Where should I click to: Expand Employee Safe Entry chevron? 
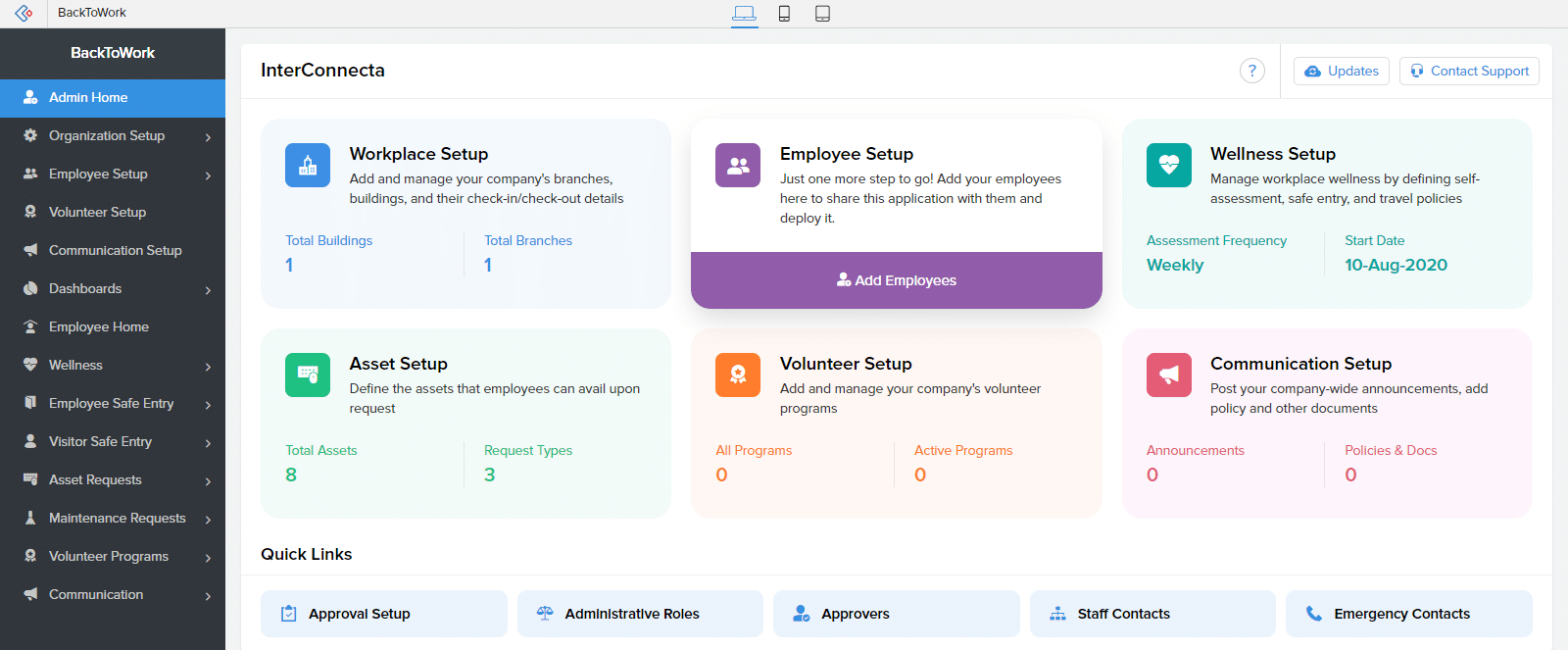pyautogui.click(x=208, y=405)
